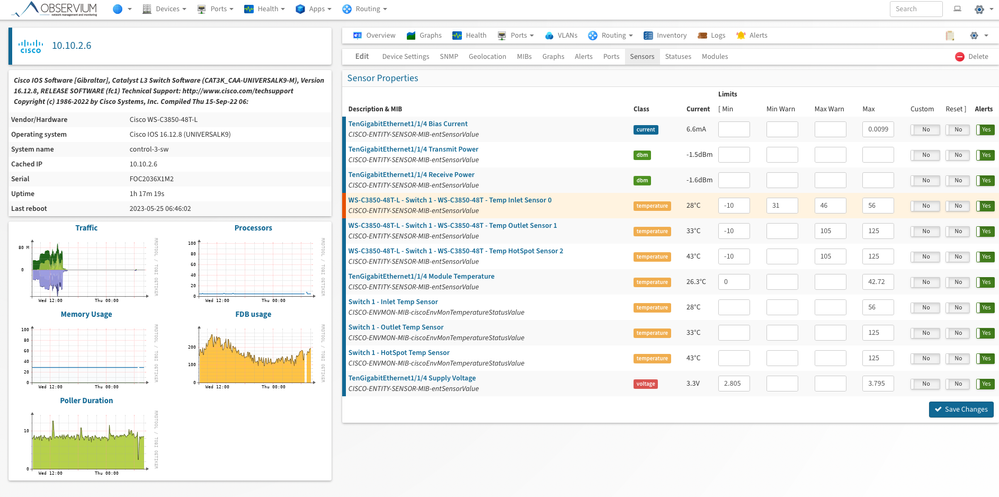The height and width of the screenshot is (497, 999).
Task: Click the Apps cube icon
Action: coord(300,9)
